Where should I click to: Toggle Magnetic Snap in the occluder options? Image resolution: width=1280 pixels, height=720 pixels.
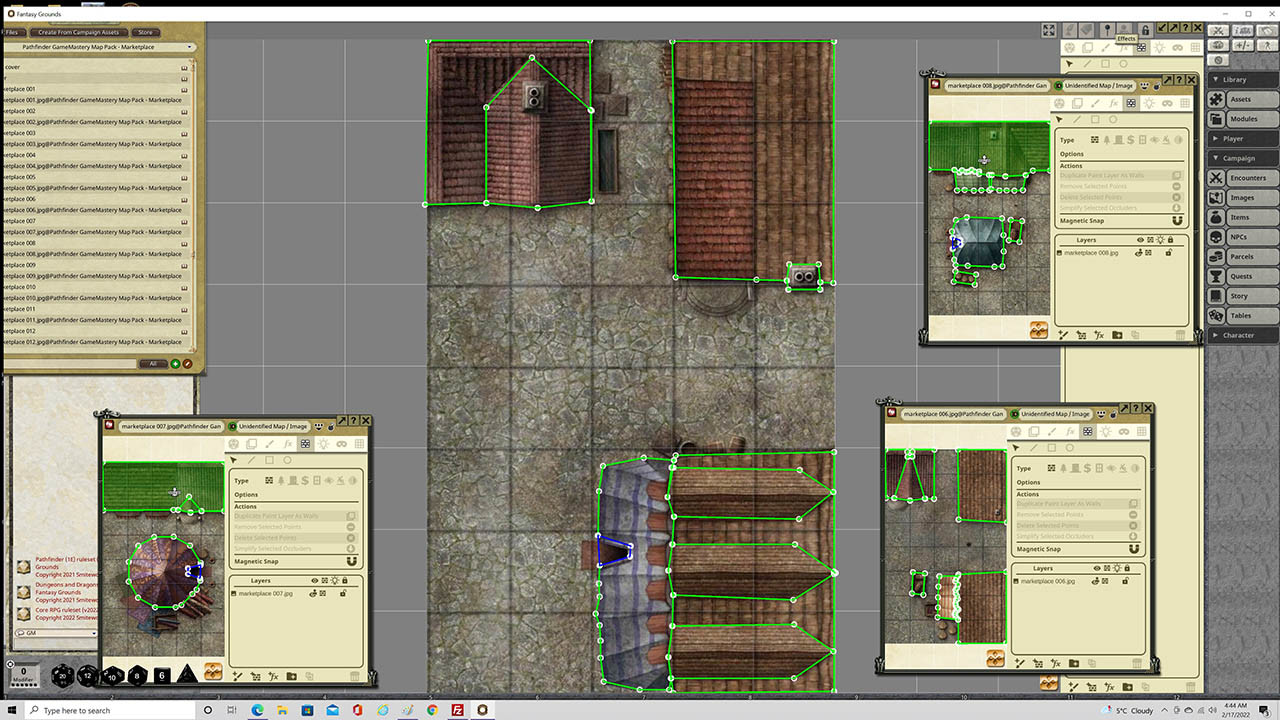click(x=353, y=561)
